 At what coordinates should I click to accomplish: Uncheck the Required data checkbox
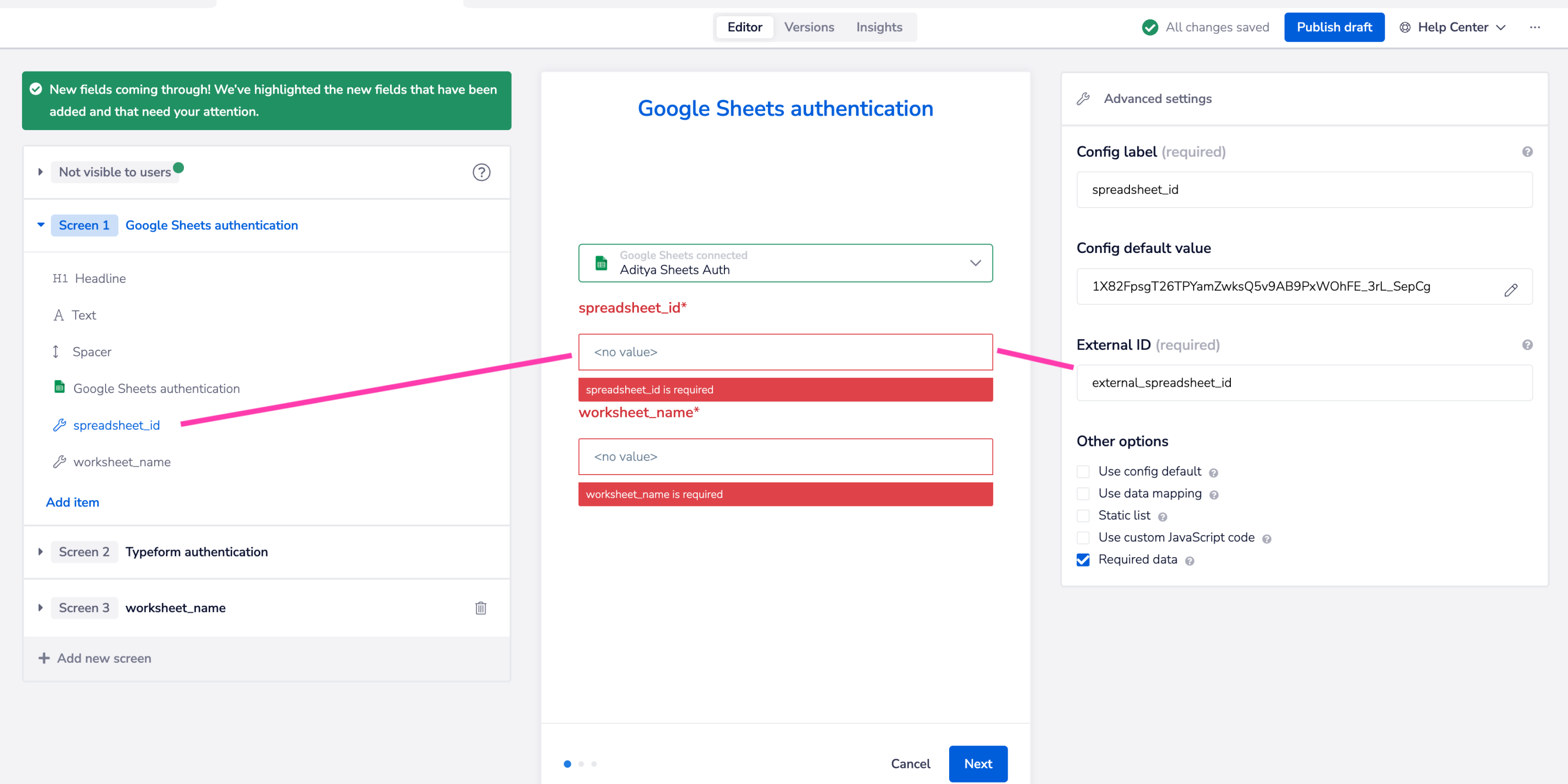[1082, 559]
